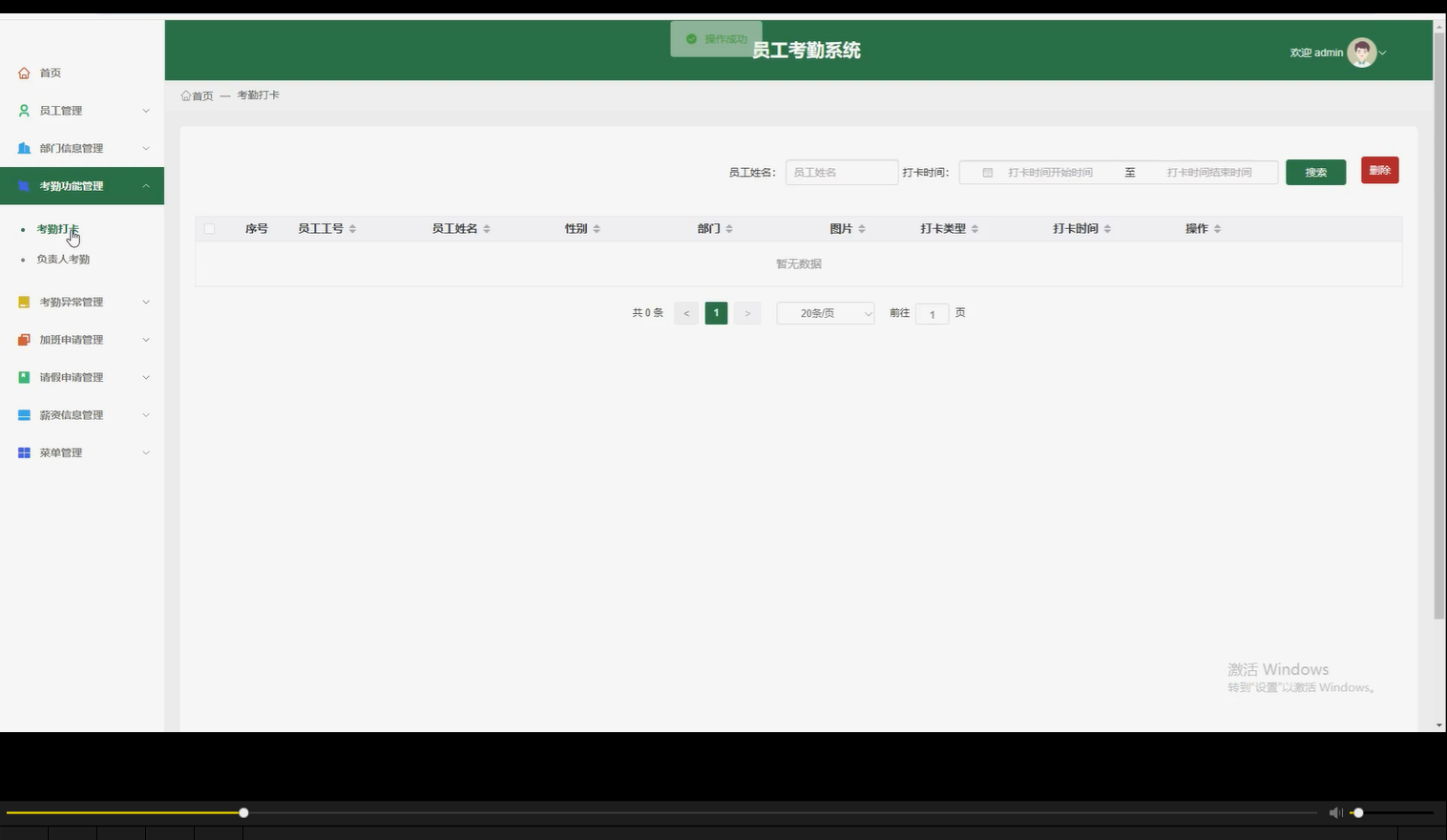The image size is (1447, 840).
Task: Sort by 操作 column arrows
Action: coord(1217,229)
